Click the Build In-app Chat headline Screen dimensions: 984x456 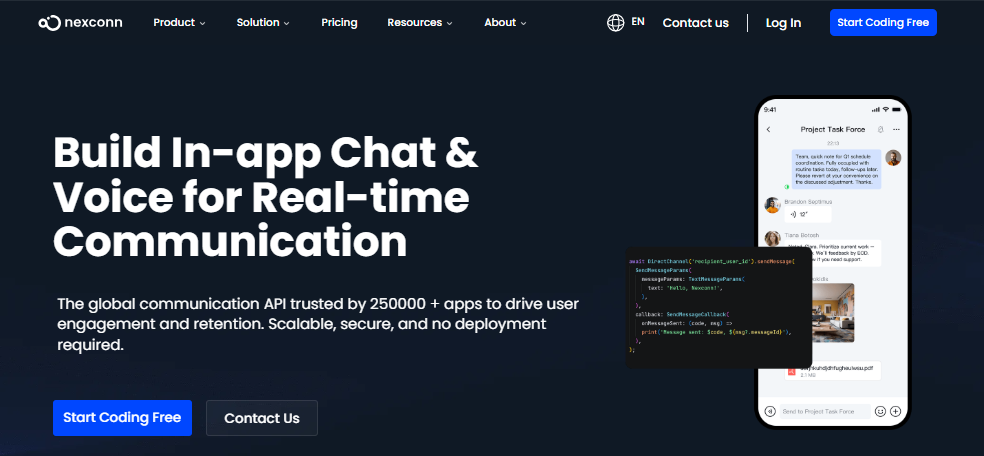[266, 198]
